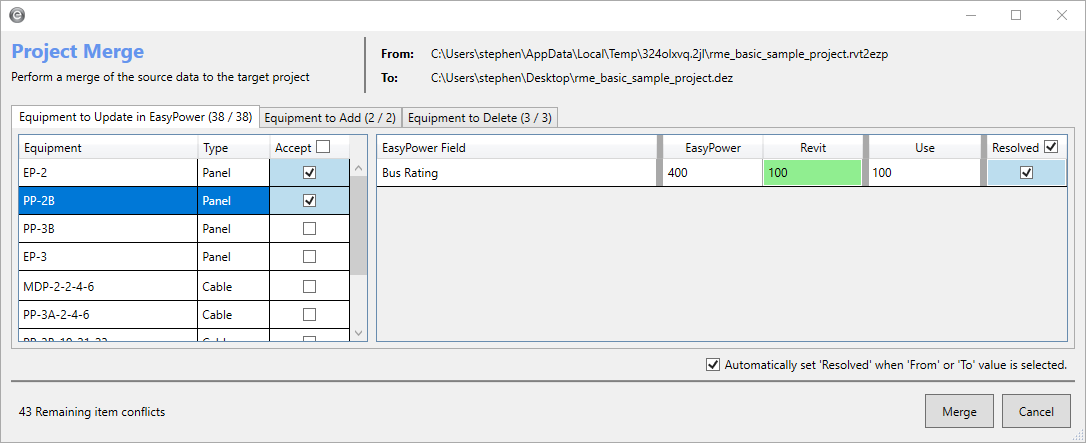Image resolution: width=1086 pixels, height=443 pixels.
Task: Enable Accept for MDP-2-2-4-6 cable
Action: pyautogui.click(x=309, y=286)
